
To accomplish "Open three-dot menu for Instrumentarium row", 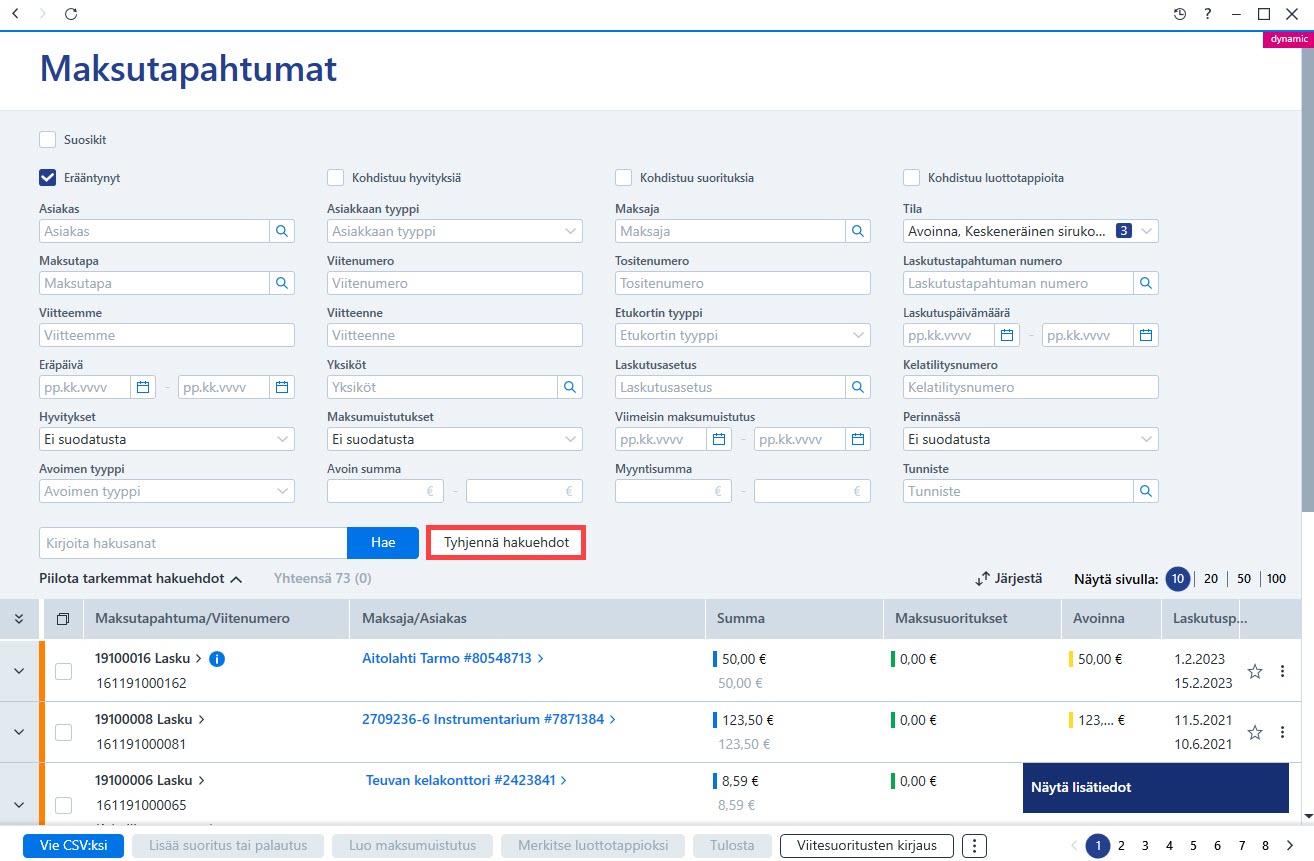I will coord(1282,732).
